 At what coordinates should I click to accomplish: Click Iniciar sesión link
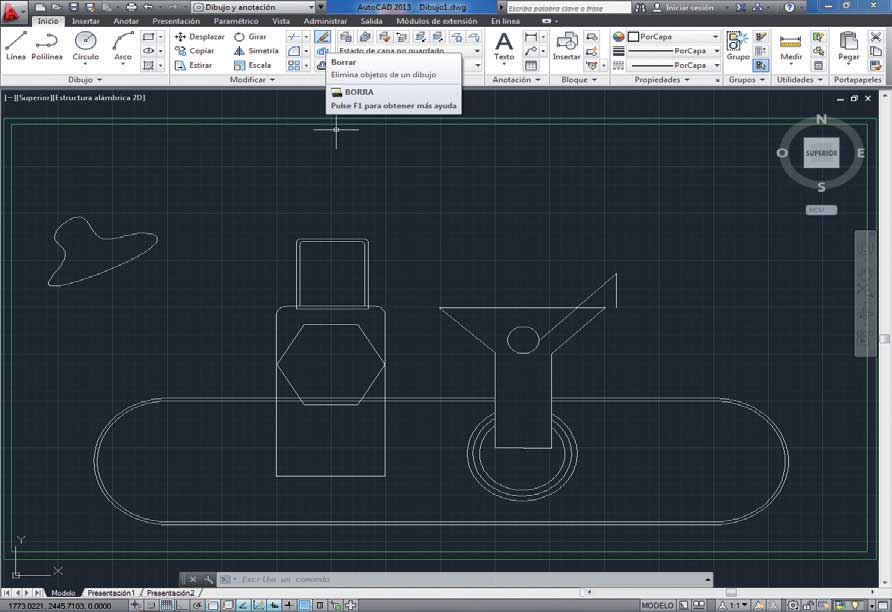click(x=688, y=7)
